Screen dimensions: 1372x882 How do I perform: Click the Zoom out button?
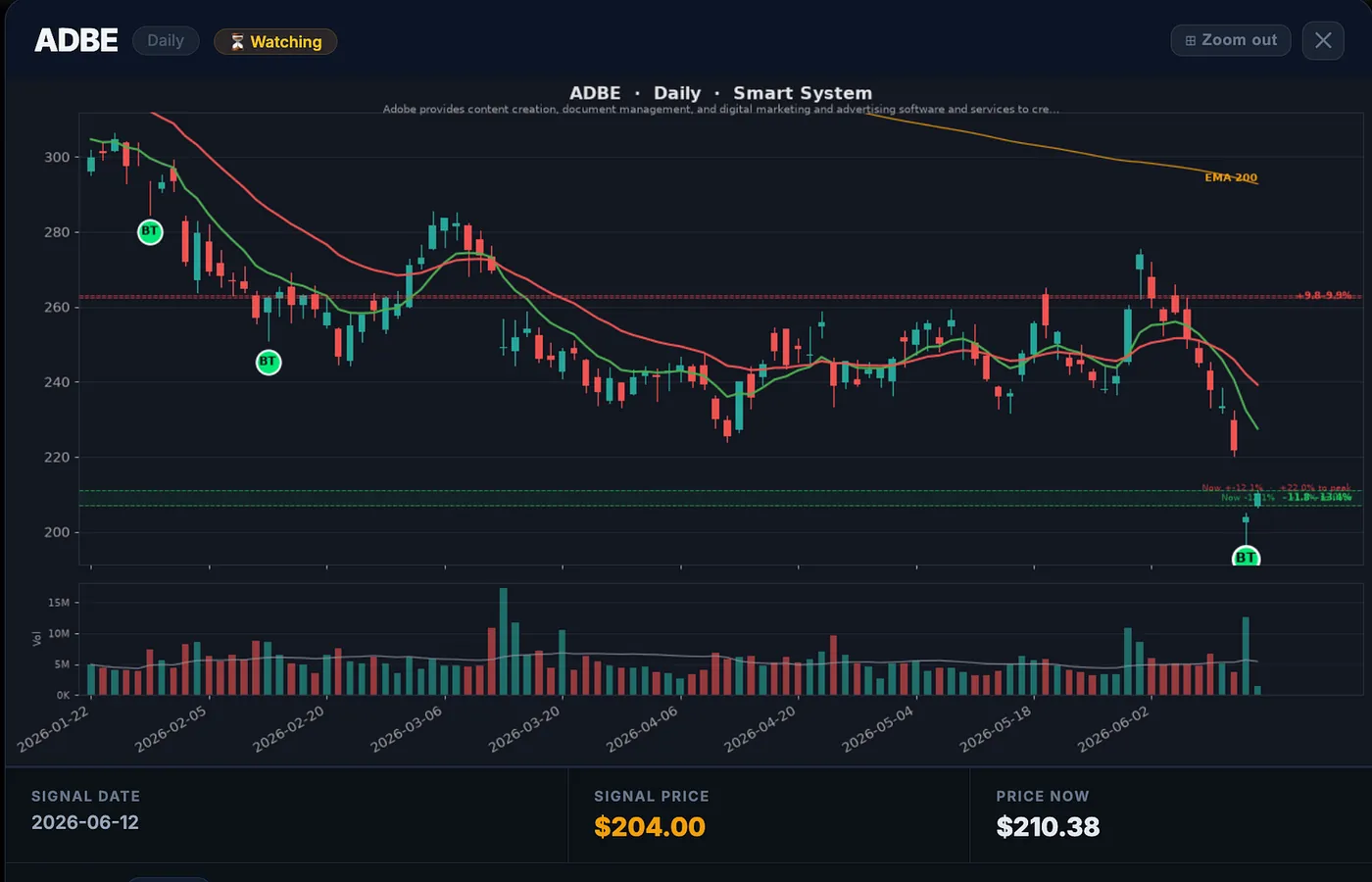(1231, 40)
